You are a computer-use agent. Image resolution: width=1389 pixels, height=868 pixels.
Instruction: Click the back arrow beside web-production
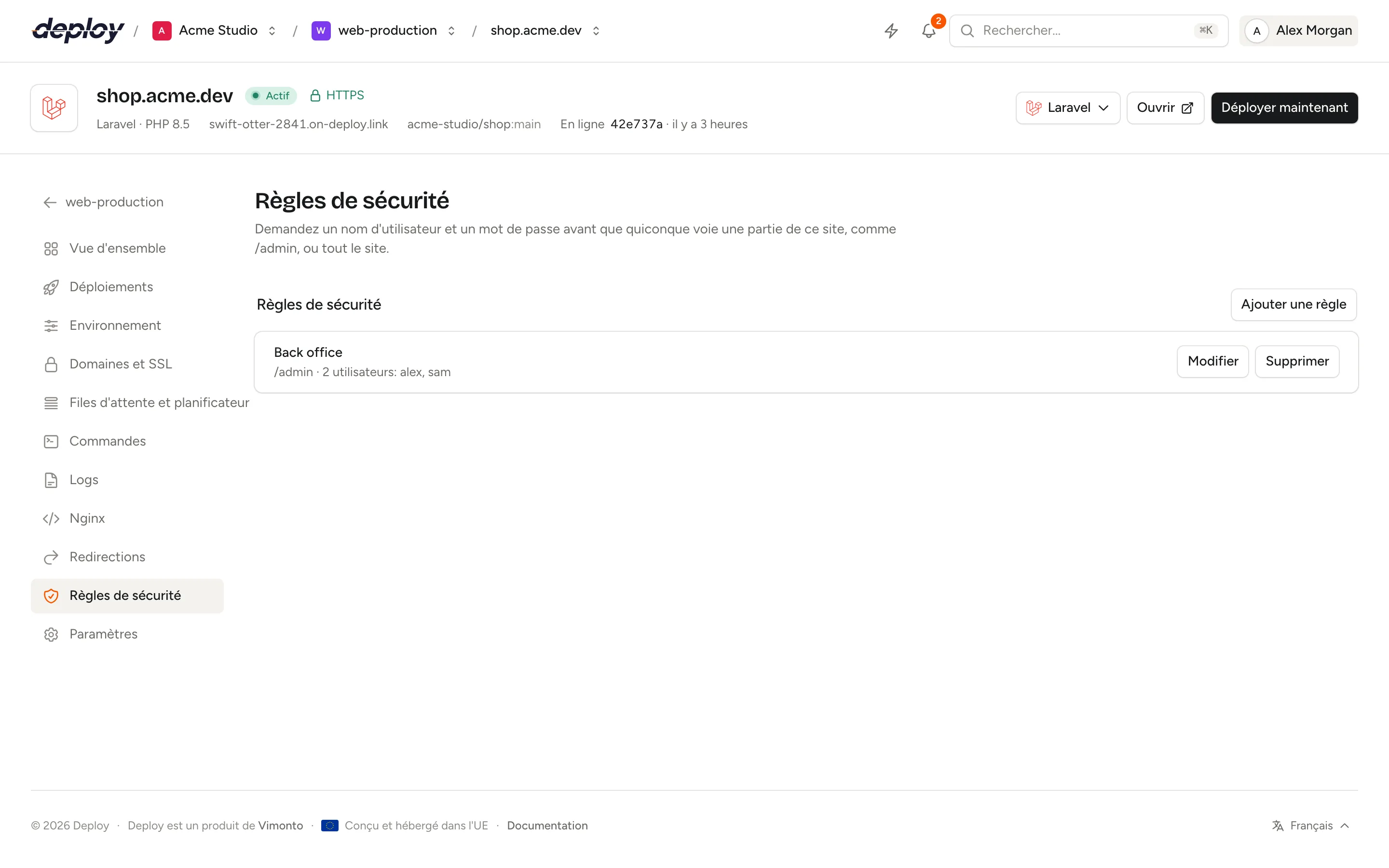50,202
